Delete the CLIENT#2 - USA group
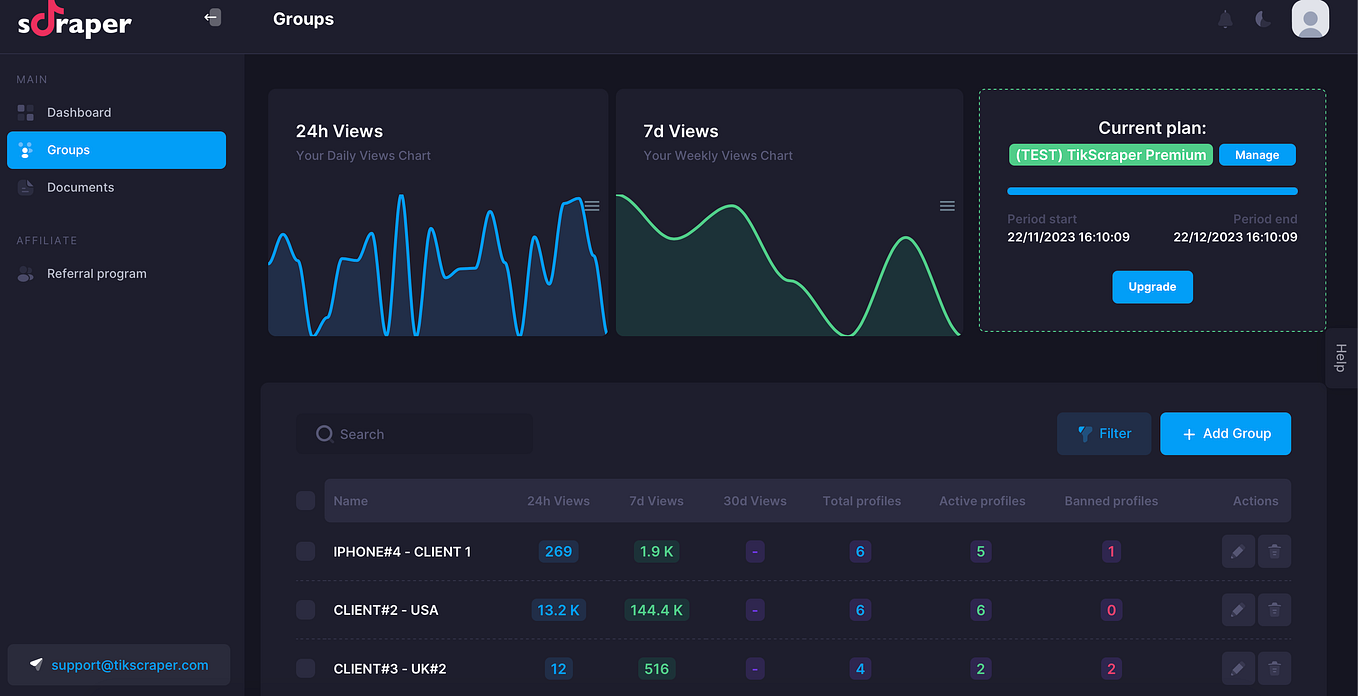 (1274, 610)
